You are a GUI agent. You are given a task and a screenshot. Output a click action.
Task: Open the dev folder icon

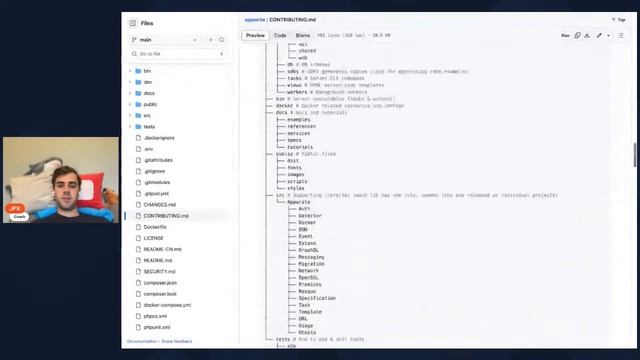pyautogui.click(x=138, y=82)
